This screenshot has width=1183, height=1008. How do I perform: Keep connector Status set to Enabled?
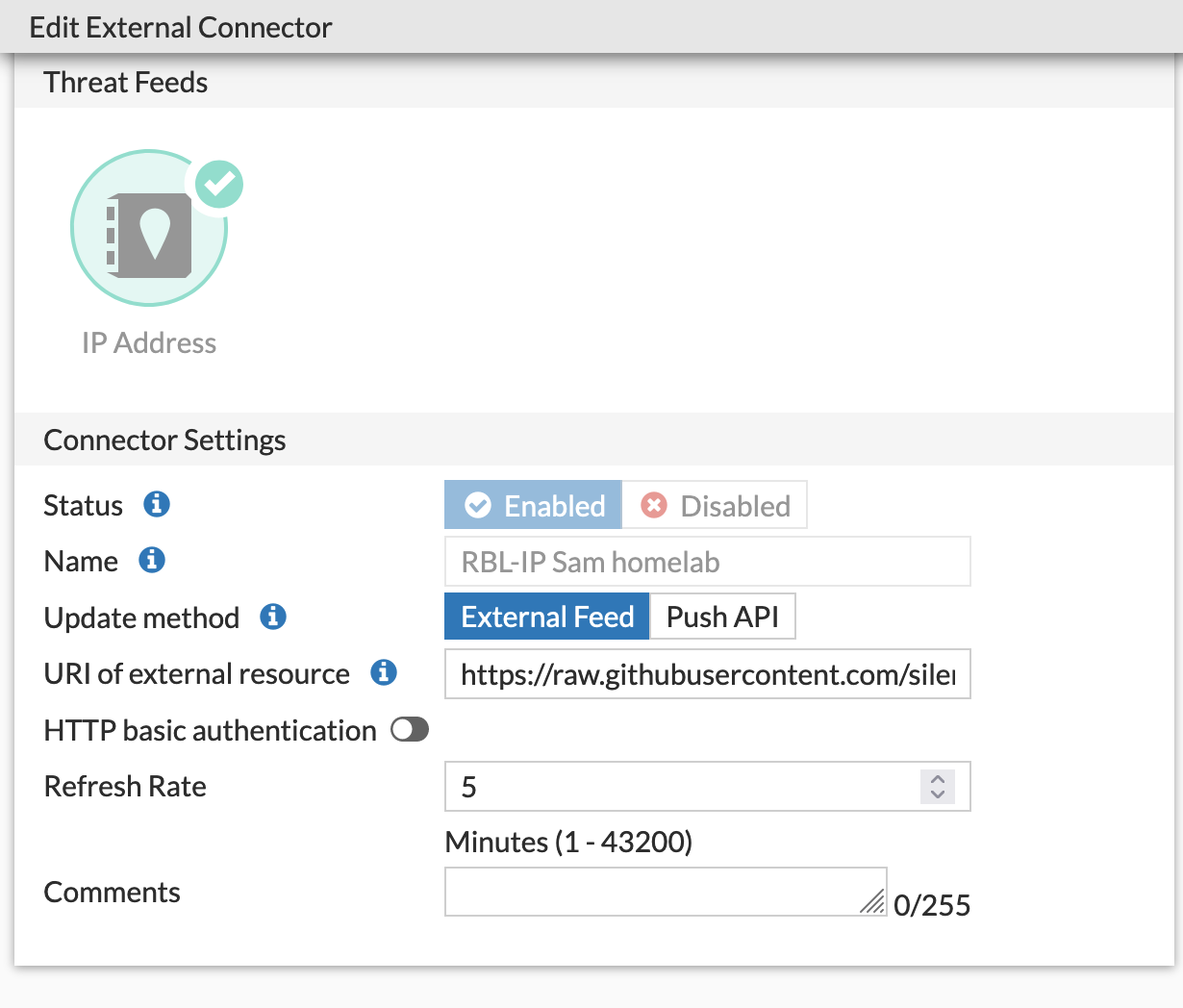[x=532, y=504]
